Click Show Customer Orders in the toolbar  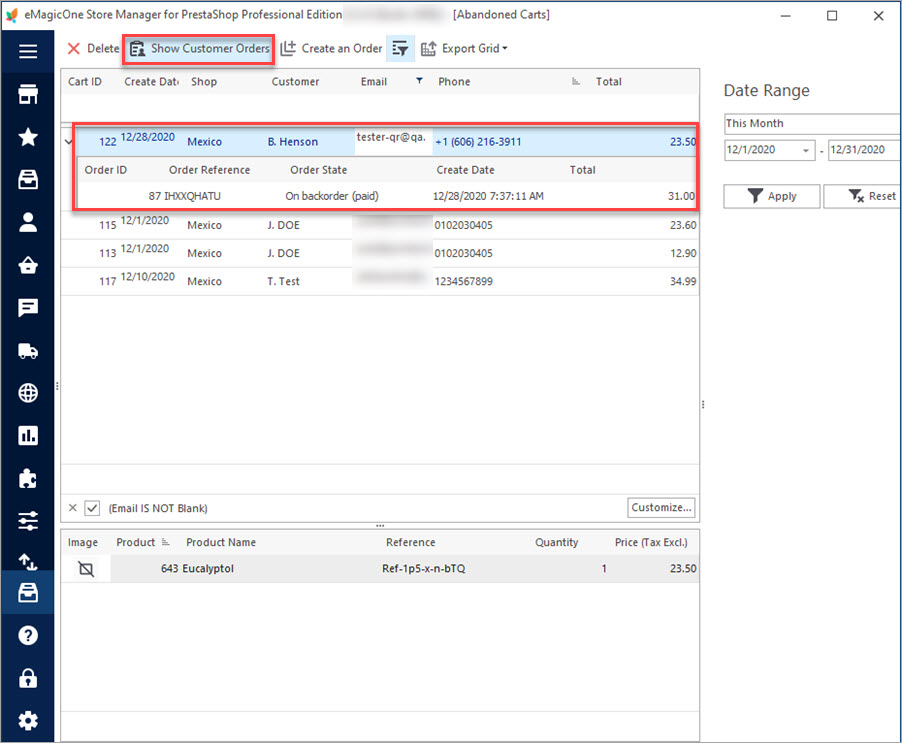(199, 49)
